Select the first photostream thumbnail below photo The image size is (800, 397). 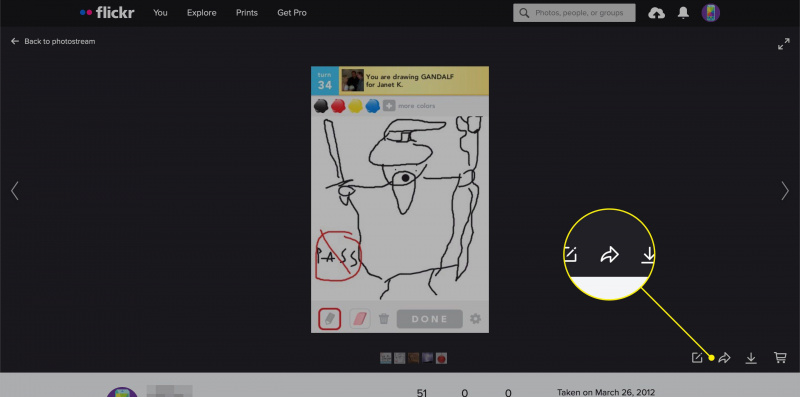tap(386, 358)
